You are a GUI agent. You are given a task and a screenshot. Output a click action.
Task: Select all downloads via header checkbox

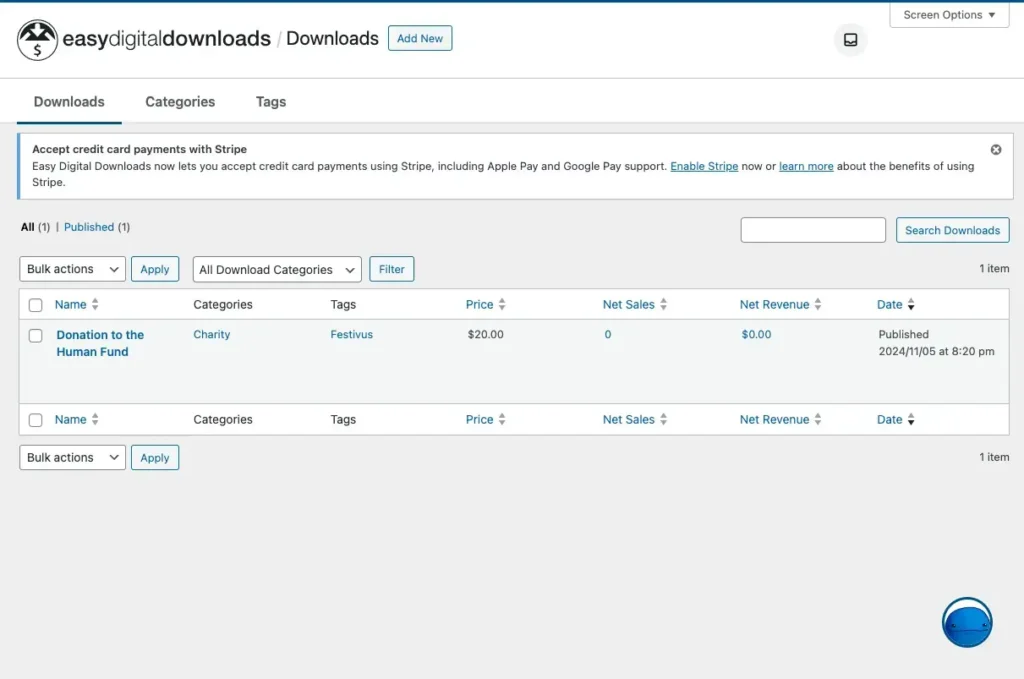coord(36,304)
